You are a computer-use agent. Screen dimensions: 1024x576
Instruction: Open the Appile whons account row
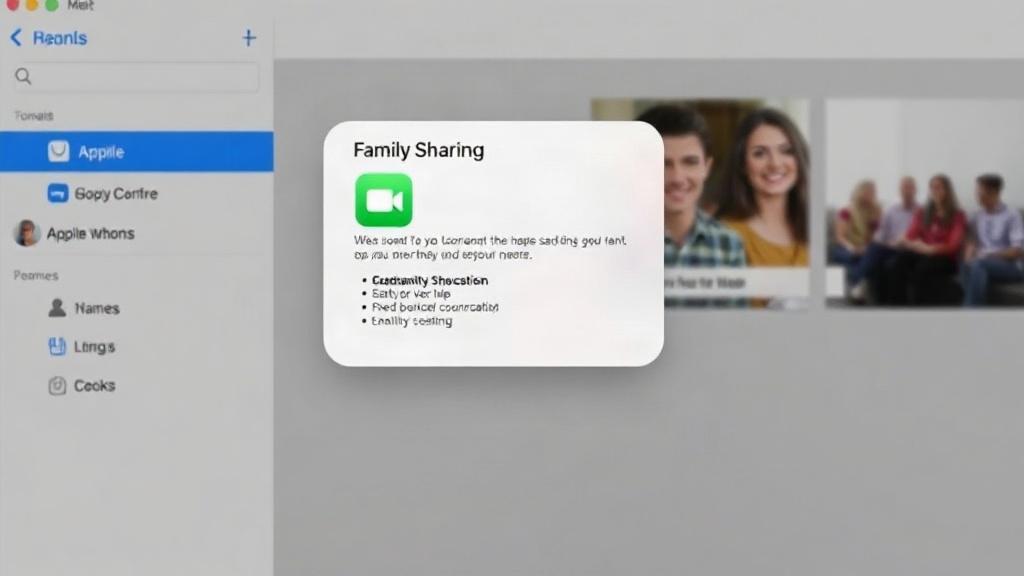click(136, 233)
